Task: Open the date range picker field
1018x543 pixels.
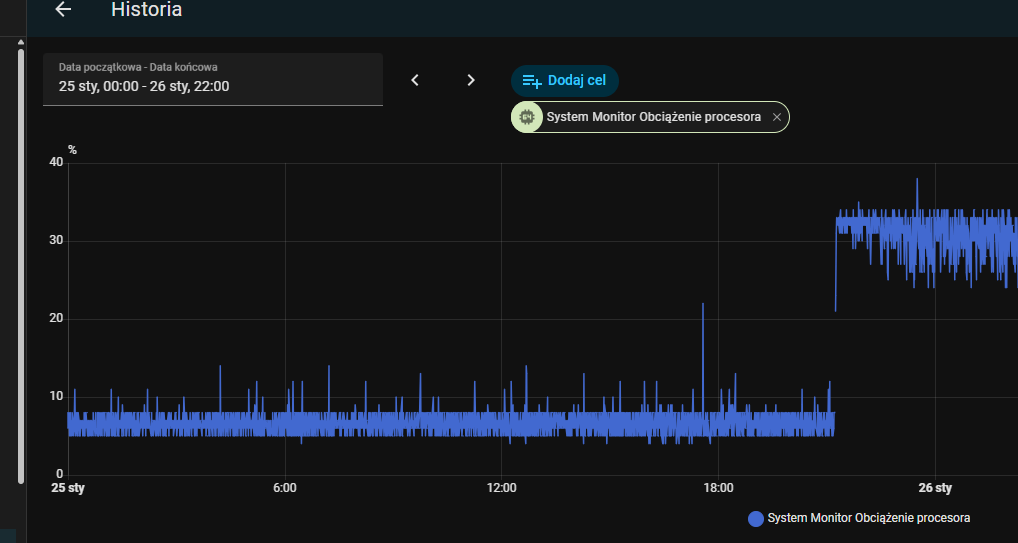Action: pos(212,79)
